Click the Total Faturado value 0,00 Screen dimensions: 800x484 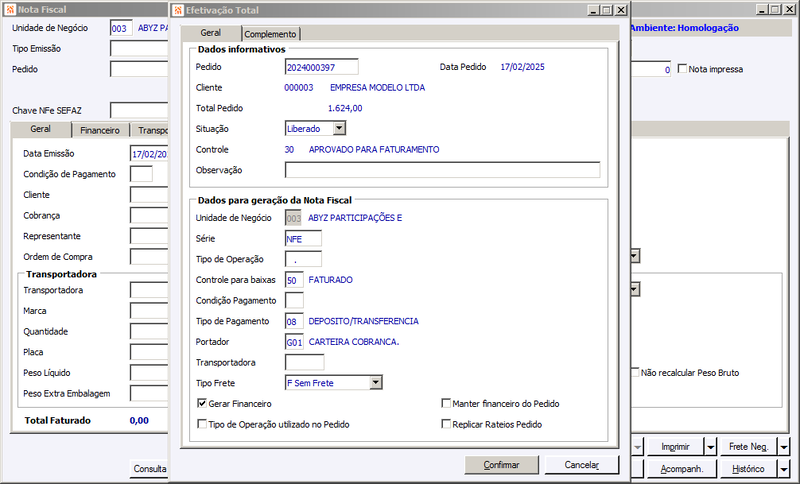(x=139, y=421)
